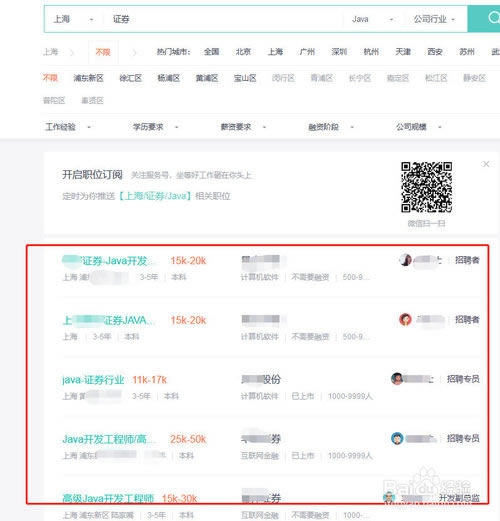Viewport: 500px width, 521px height.
Task: Filter by 长宁区 district
Action: click(x=360, y=78)
